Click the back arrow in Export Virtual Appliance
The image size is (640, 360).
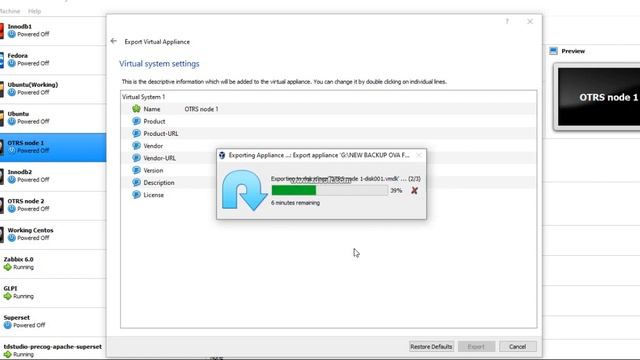(113, 41)
